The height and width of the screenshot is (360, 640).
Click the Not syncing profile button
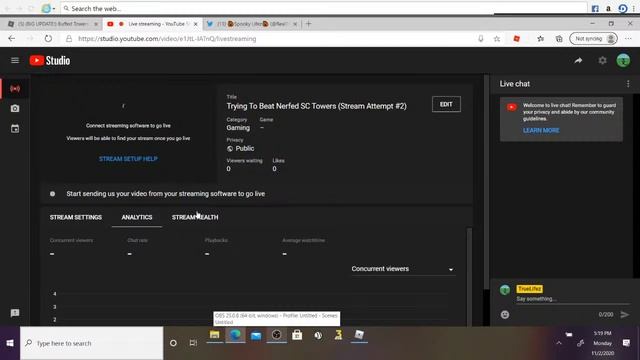point(593,39)
